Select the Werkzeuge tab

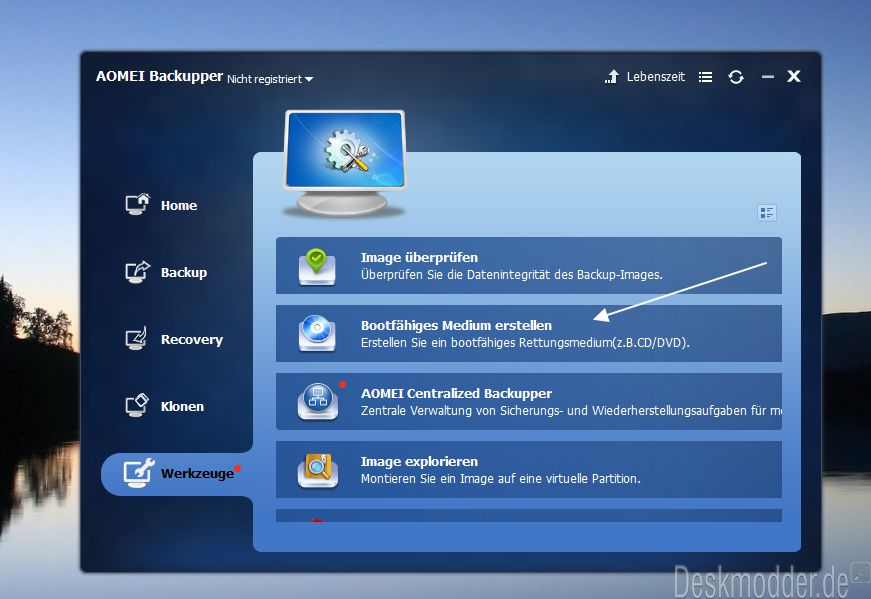click(177, 473)
